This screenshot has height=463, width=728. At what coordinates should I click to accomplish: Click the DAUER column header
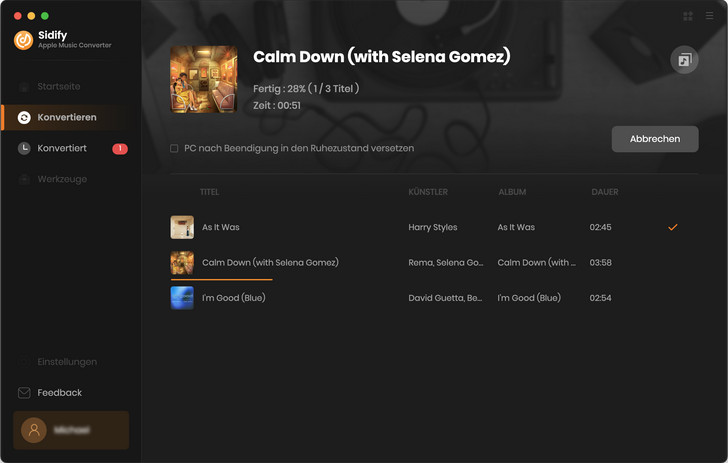click(605, 192)
